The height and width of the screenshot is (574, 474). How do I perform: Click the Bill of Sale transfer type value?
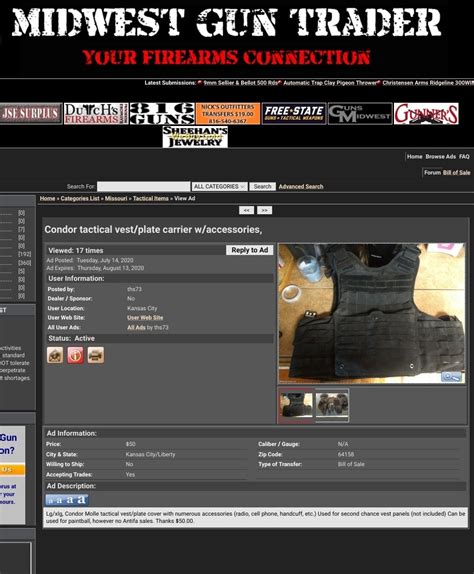click(351, 464)
